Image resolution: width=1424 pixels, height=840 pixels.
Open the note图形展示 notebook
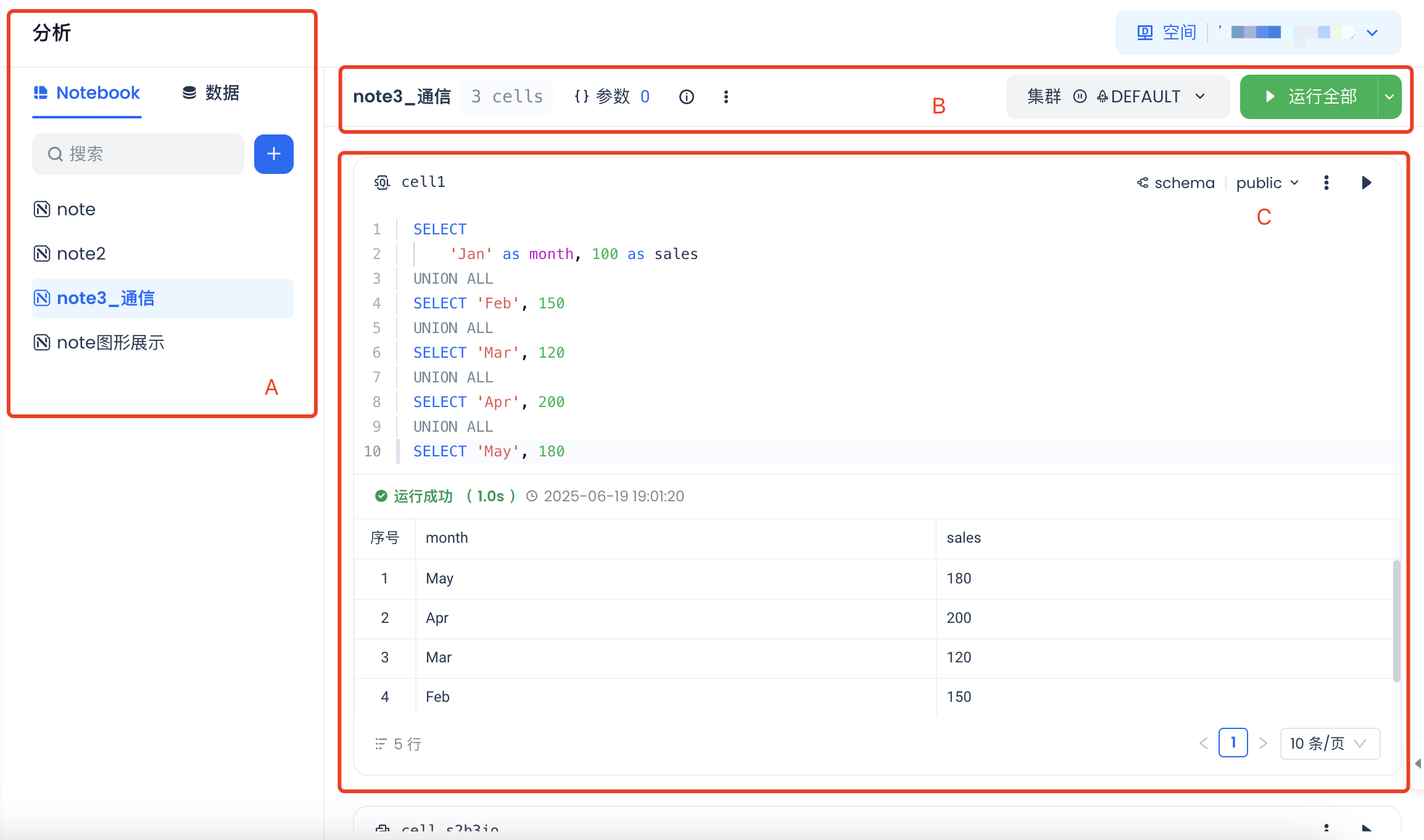110,343
